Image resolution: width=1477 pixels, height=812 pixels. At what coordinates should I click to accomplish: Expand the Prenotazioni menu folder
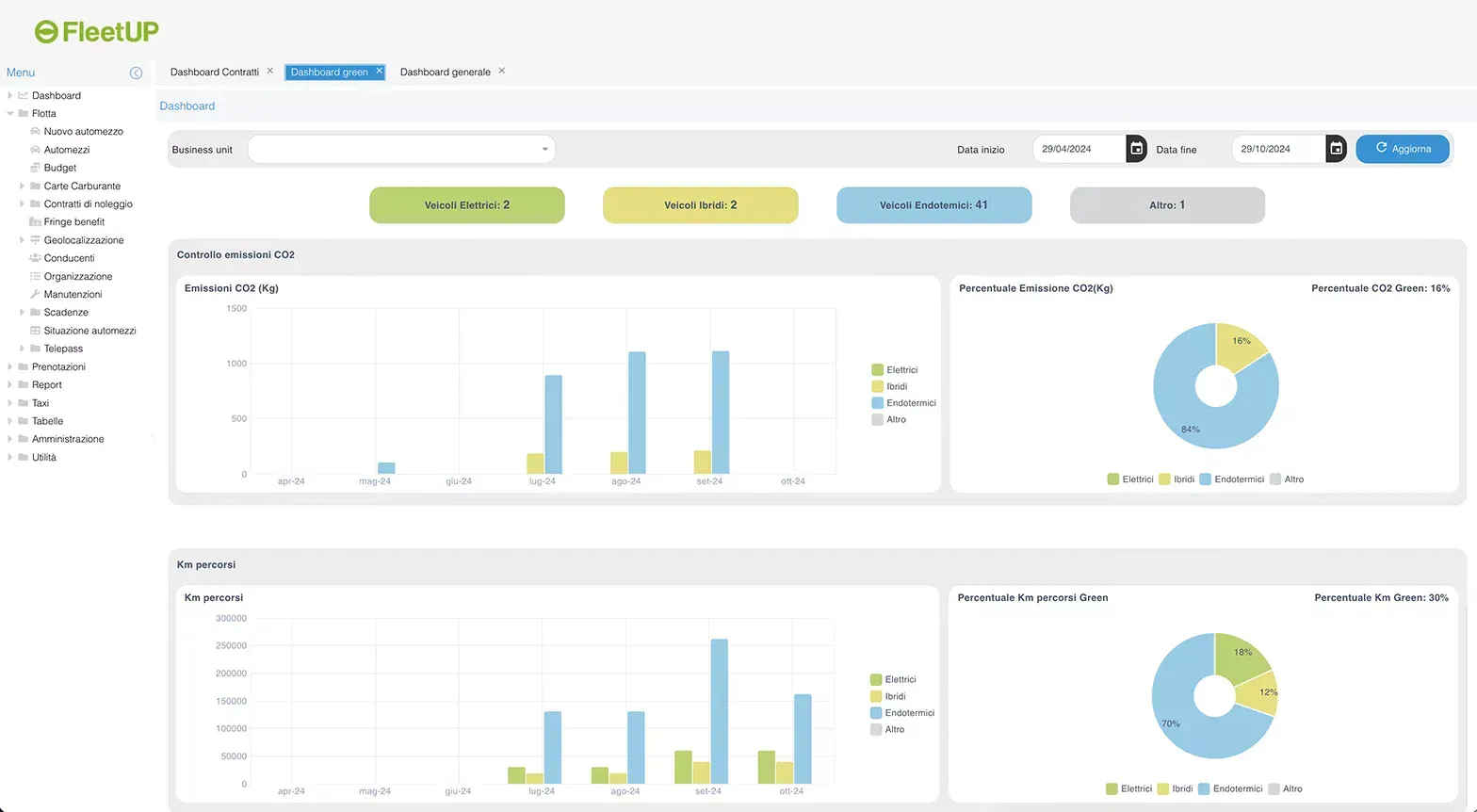tap(10, 367)
